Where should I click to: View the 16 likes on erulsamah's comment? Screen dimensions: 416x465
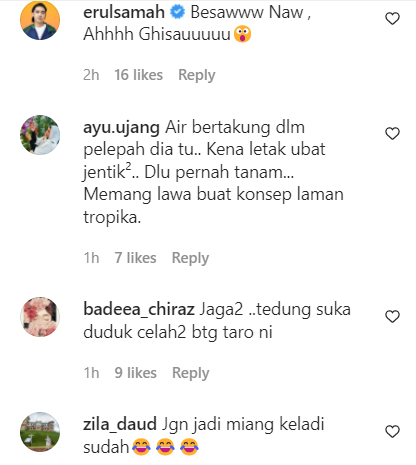pyautogui.click(x=139, y=75)
